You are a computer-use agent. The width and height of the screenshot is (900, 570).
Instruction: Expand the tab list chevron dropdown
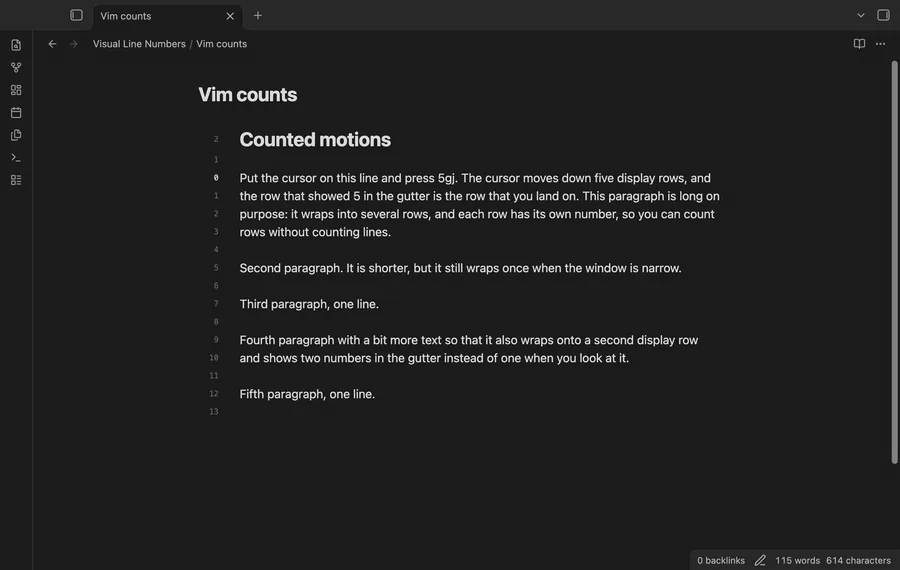[x=860, y=15]
